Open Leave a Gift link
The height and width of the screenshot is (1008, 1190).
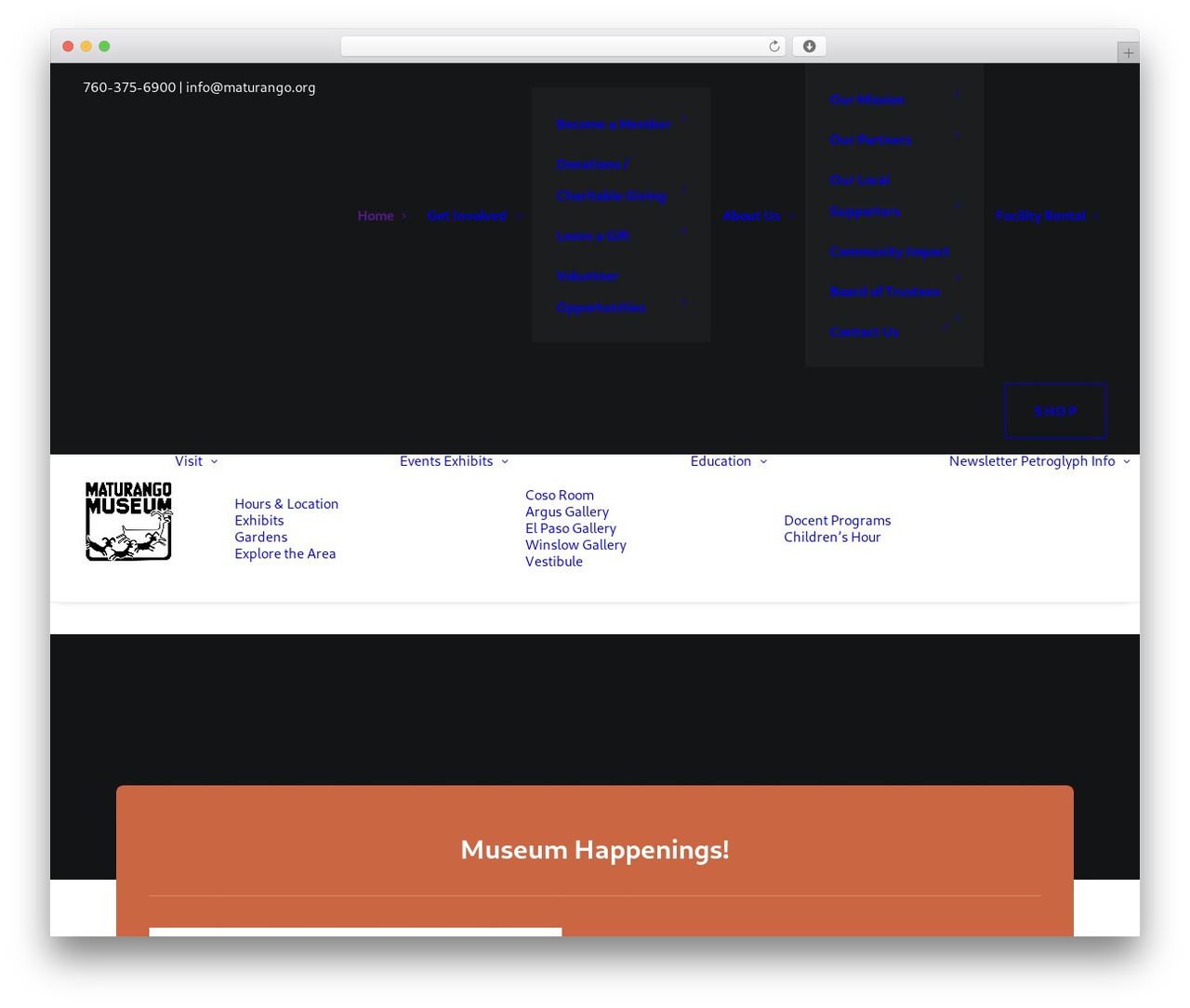point(593,236)
